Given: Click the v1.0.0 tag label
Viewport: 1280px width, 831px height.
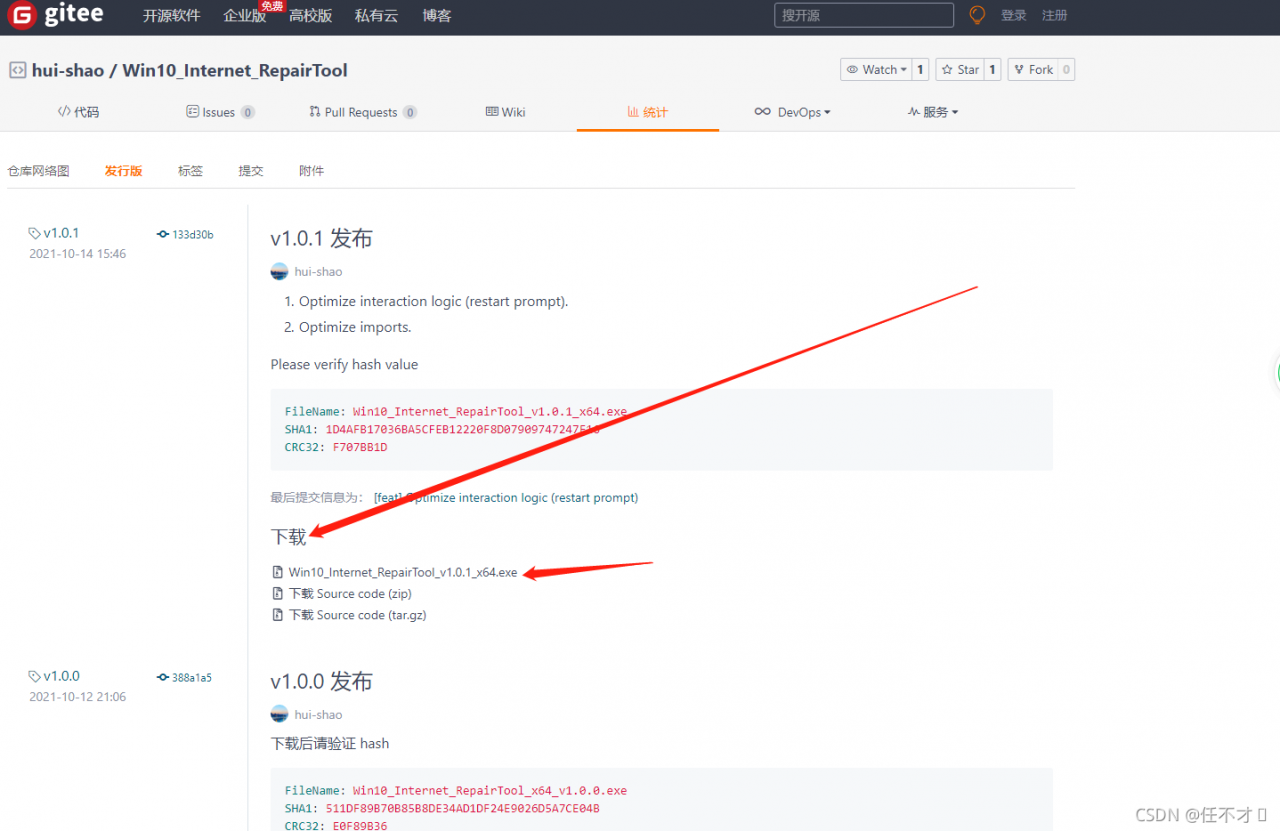Looking at the screenshot, I should tap(61, 676).
